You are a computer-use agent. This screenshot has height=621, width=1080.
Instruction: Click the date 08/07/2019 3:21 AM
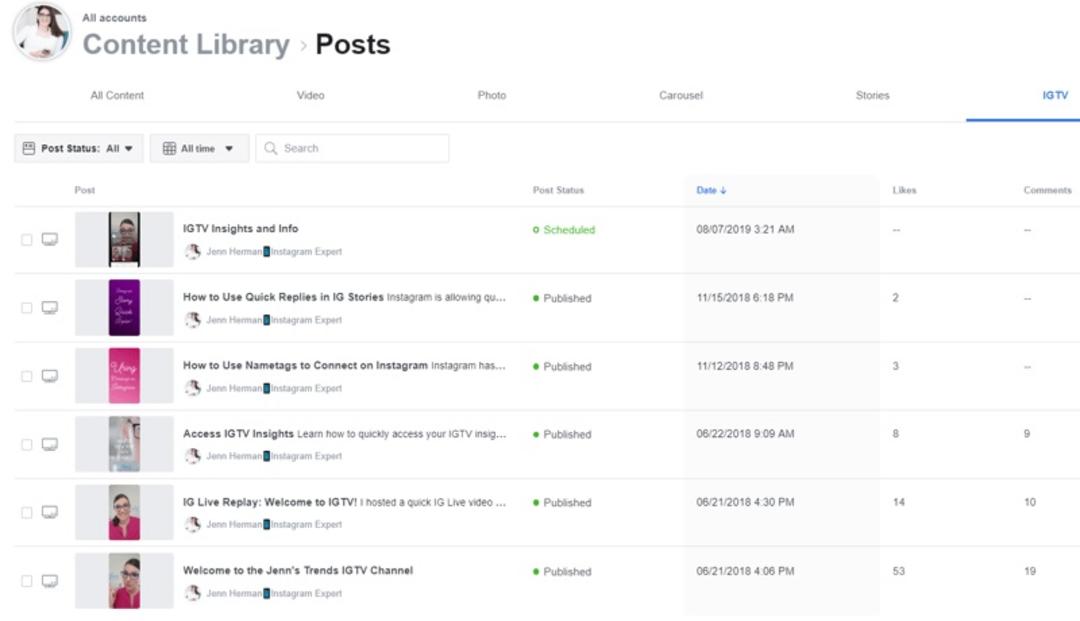(x=745, y=229)
